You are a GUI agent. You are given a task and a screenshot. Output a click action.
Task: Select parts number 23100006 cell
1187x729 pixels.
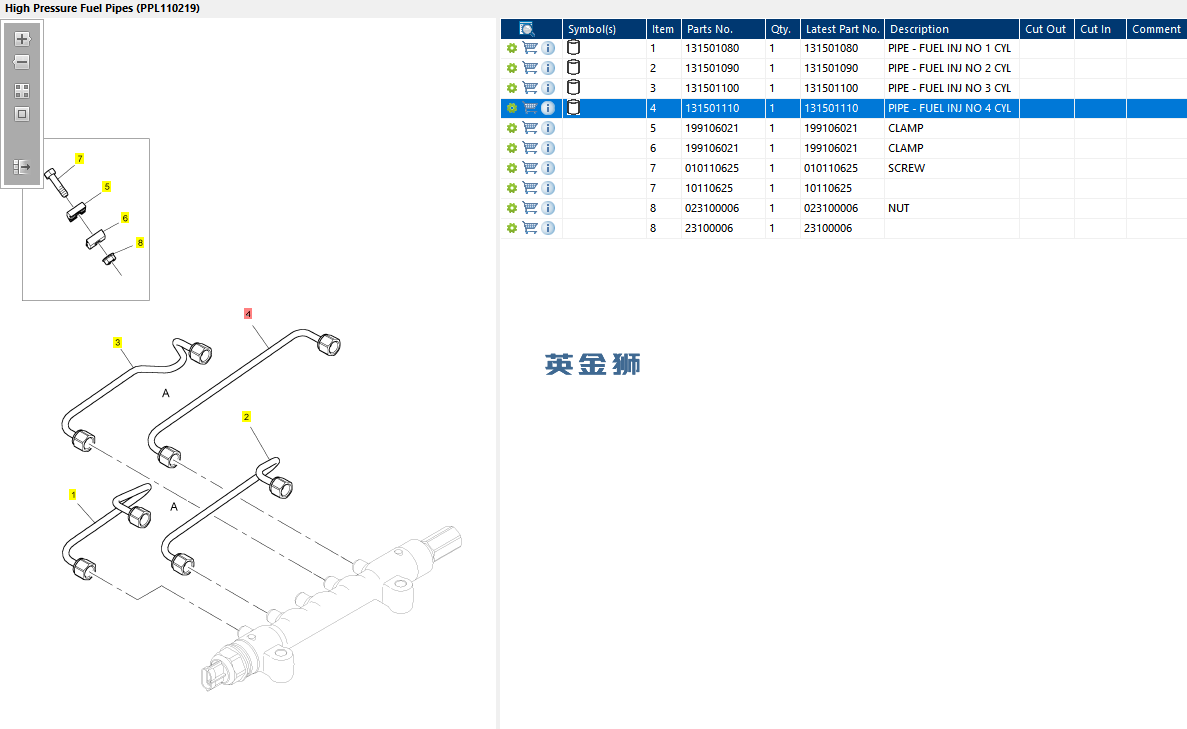(x=723, y=228)
